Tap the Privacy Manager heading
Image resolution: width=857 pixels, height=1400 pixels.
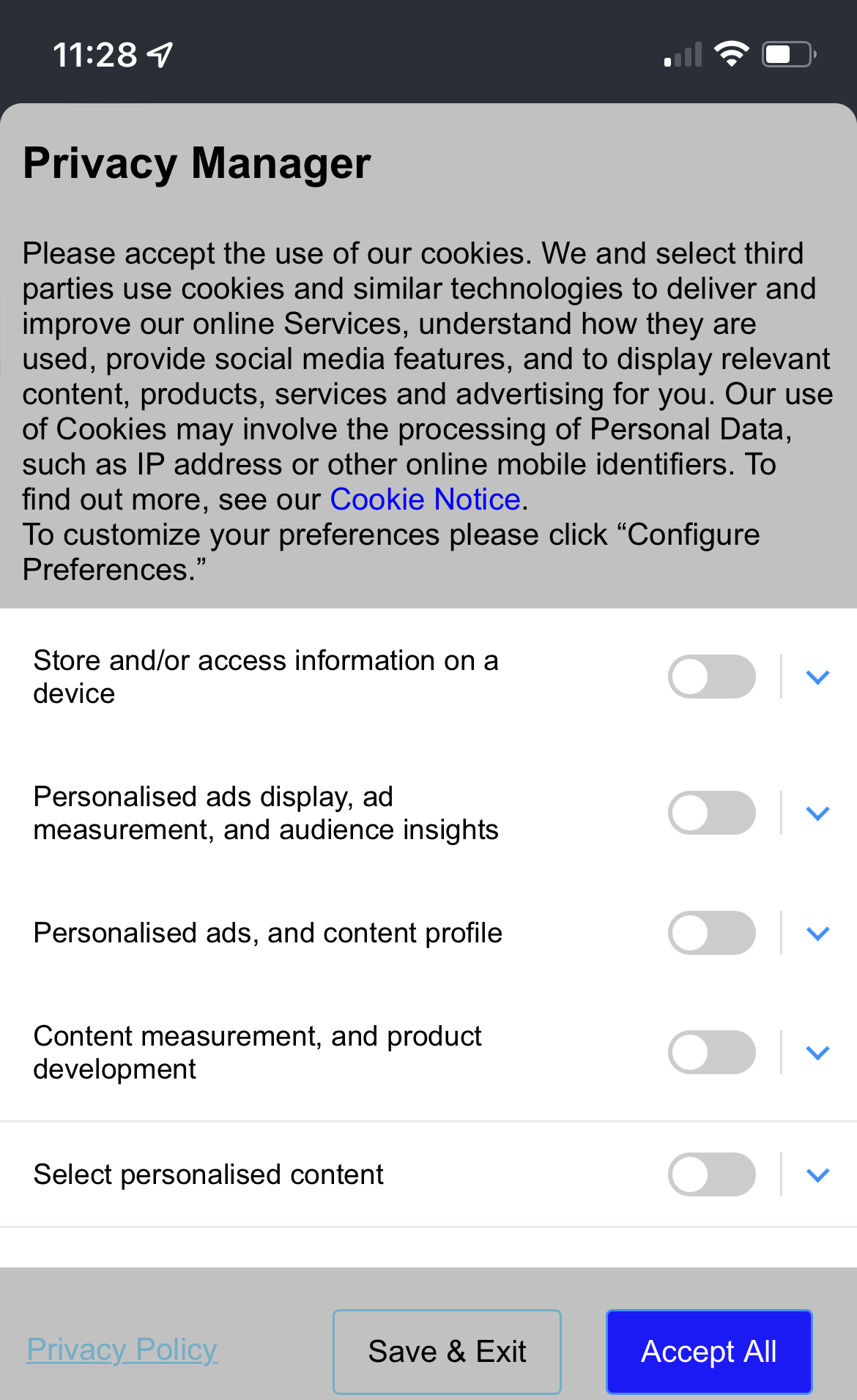[x=197, y=163]
